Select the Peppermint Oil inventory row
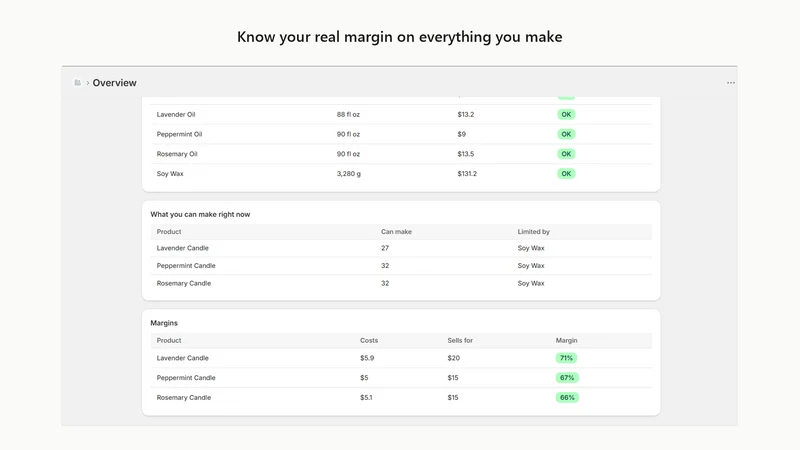This screenshot has height=450, width=800. tap(401, 134)
